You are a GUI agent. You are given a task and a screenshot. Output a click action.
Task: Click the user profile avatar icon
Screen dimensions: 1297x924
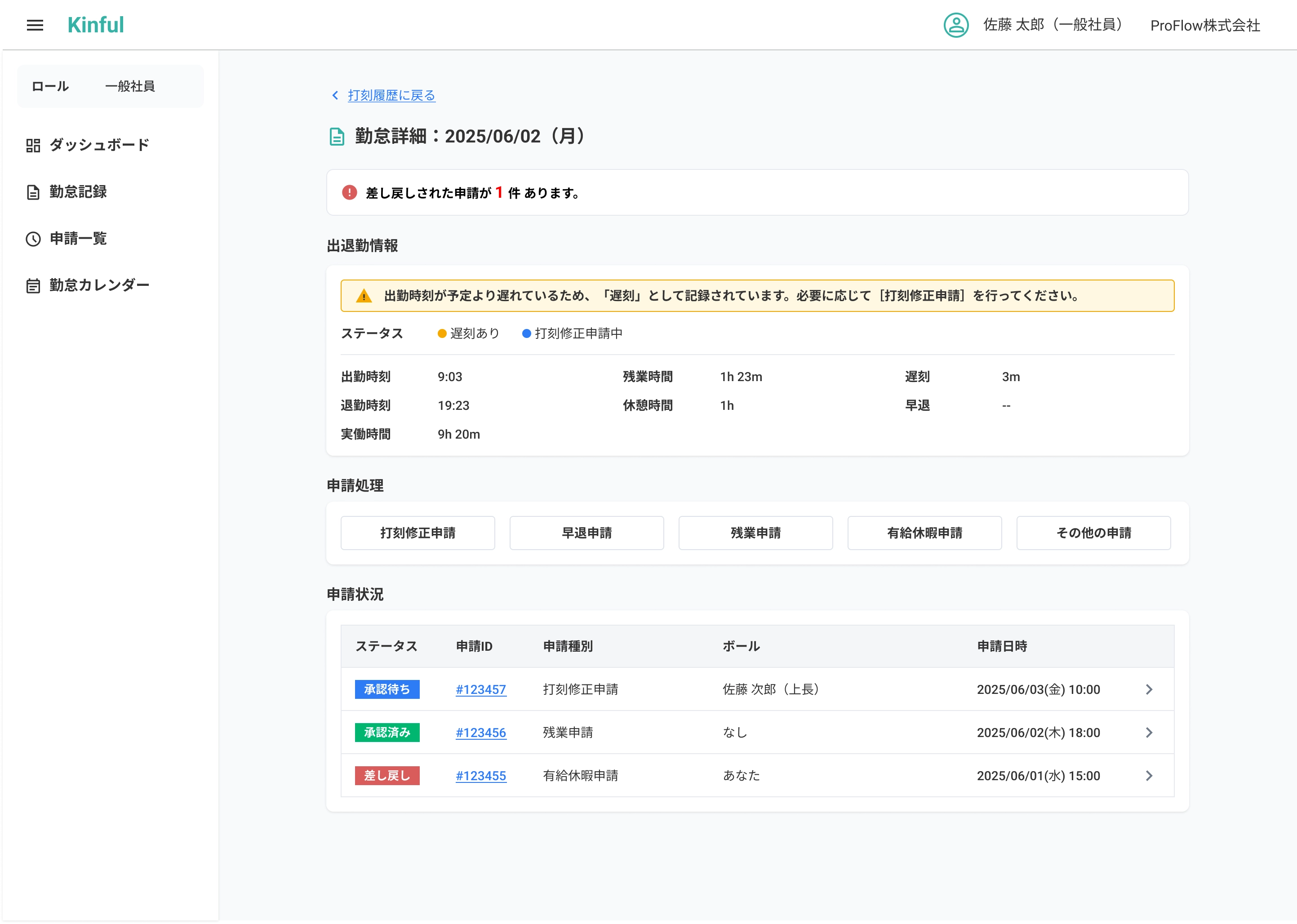click(956, 25)
